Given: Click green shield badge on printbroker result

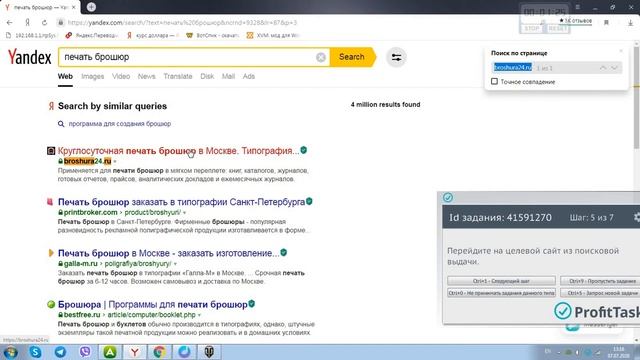Looking at the screenshot, I should pyautogui.click(x=309, y=202).
